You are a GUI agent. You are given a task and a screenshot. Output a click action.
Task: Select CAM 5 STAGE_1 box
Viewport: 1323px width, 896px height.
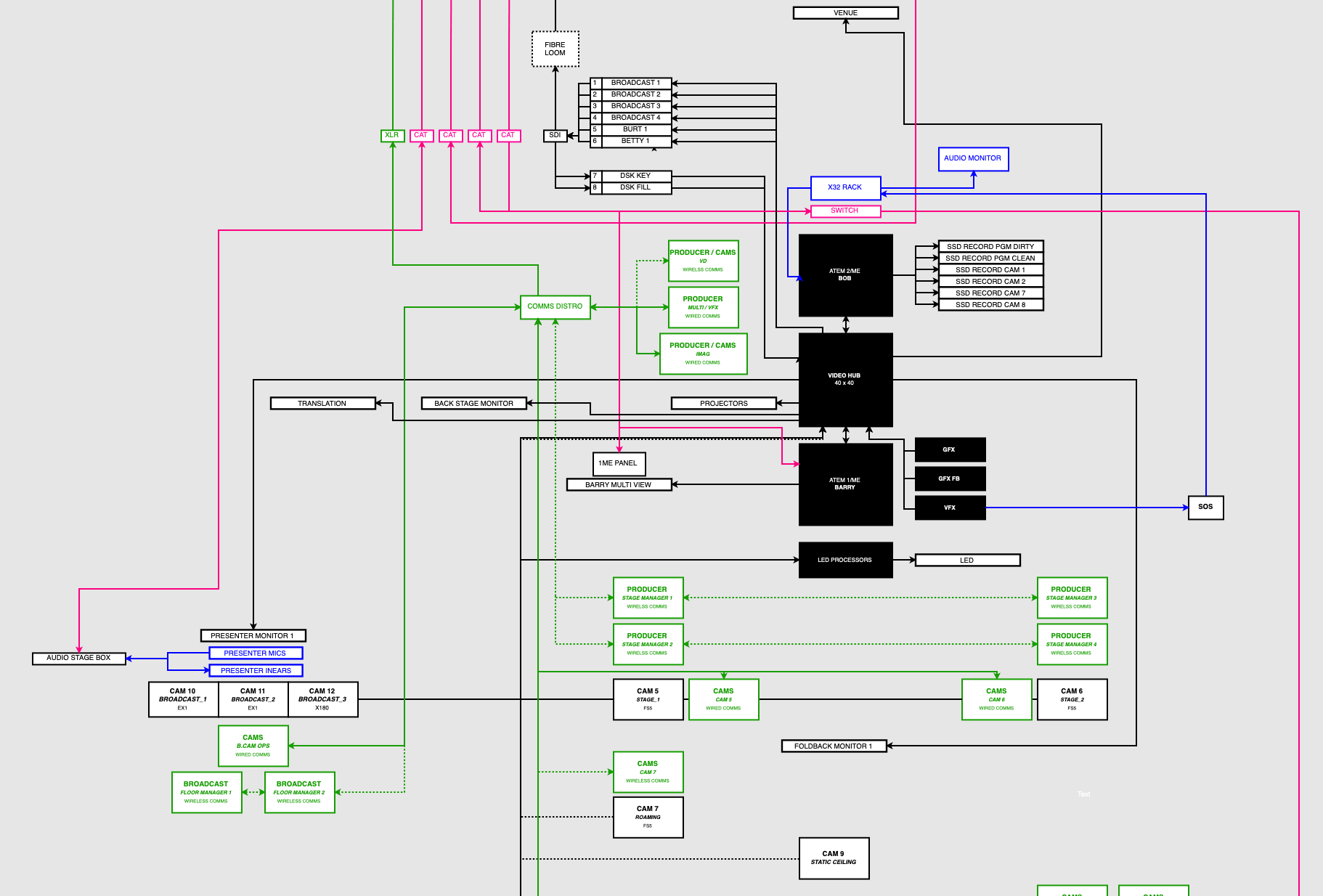coord(648,699)
